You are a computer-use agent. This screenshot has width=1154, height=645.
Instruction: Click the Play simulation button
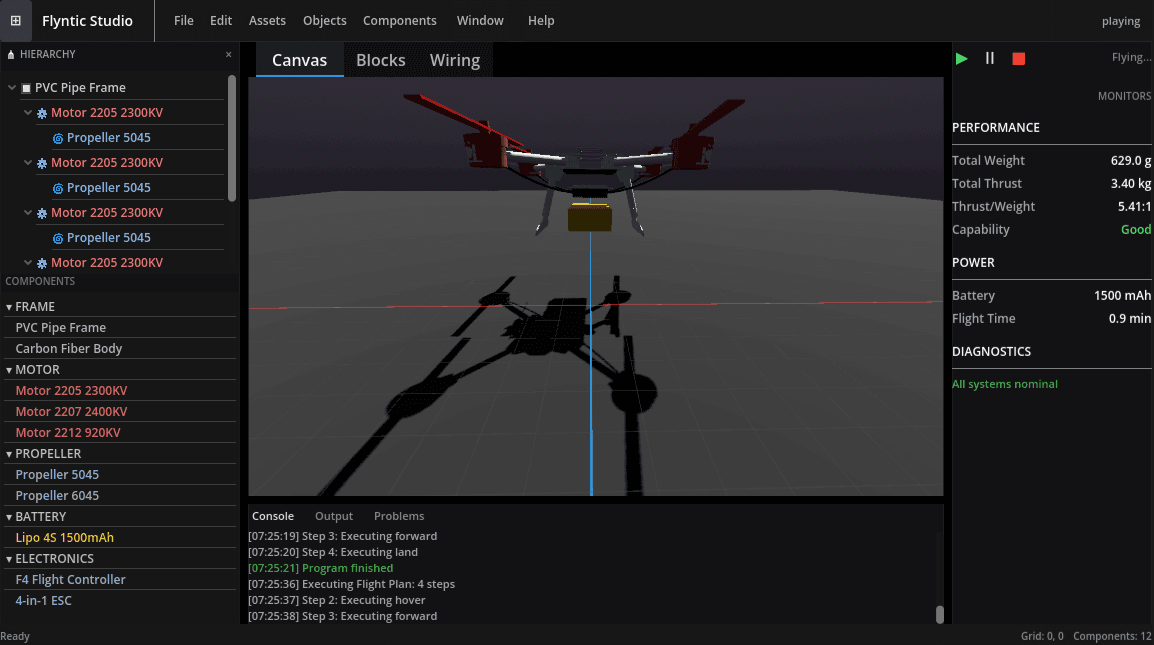(x=961, y=58)
